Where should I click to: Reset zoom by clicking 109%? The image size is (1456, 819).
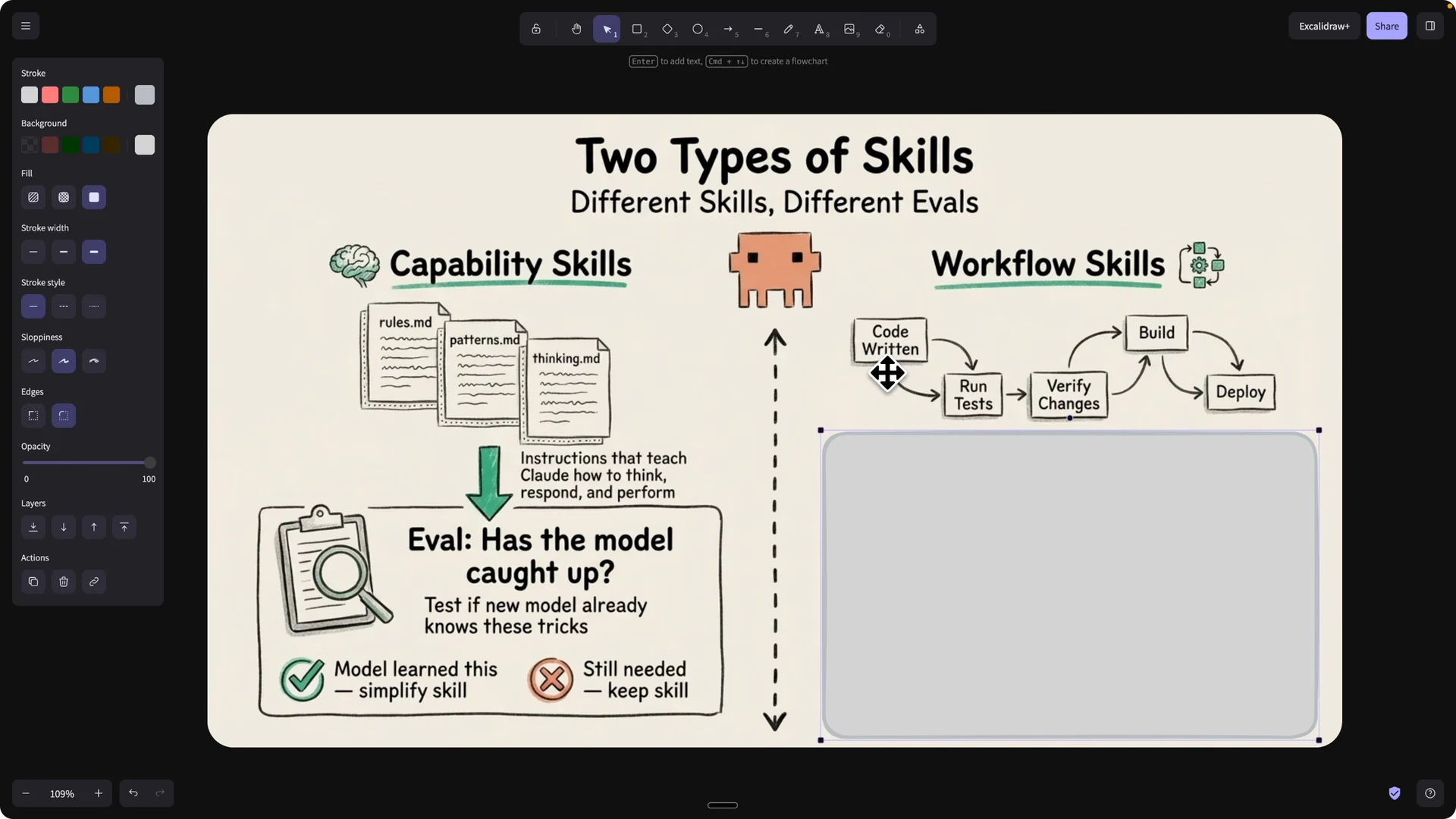point(62,793)
